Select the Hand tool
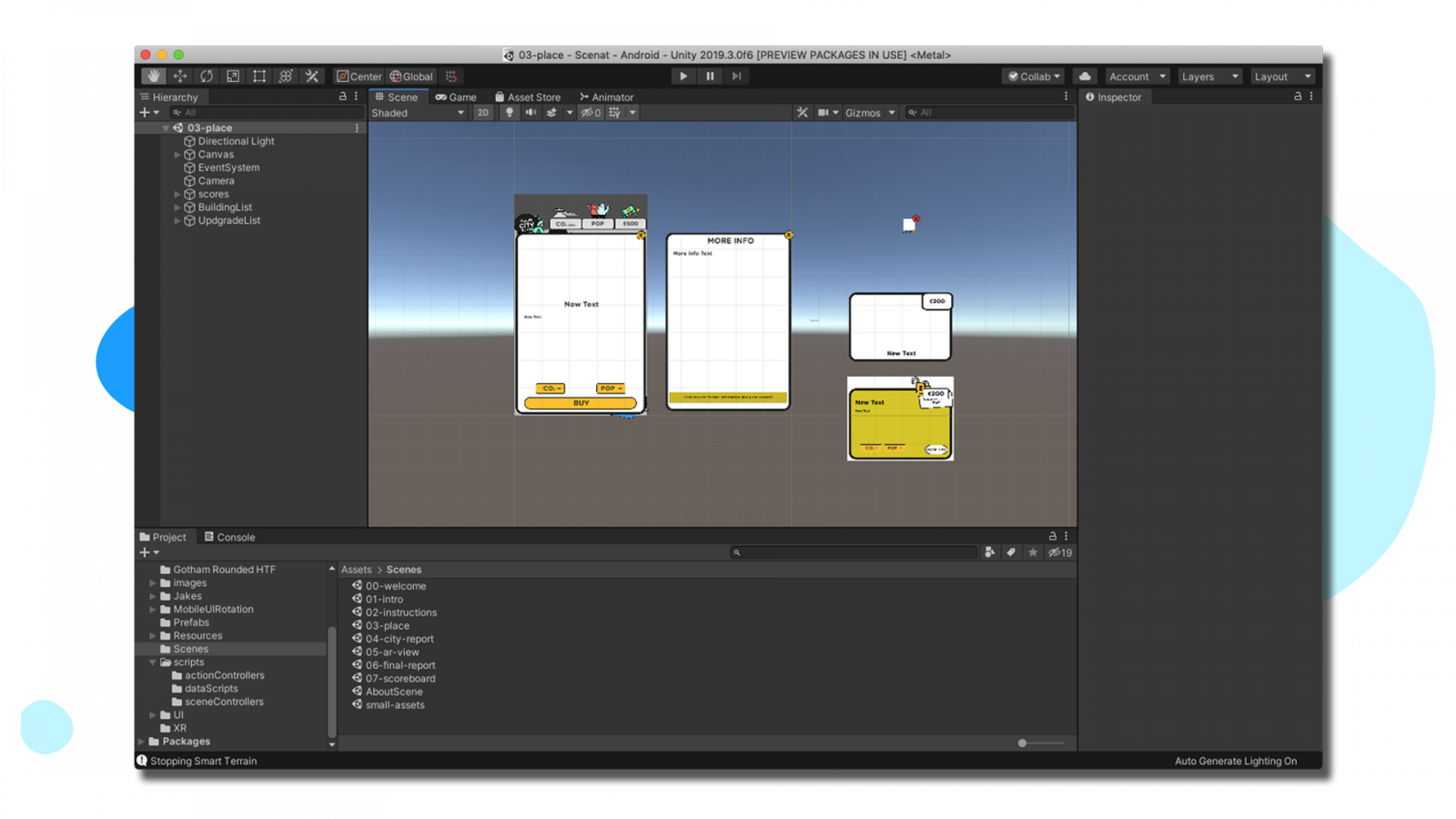Screen dimensions: 1456x819 click(x=154, y=76)
